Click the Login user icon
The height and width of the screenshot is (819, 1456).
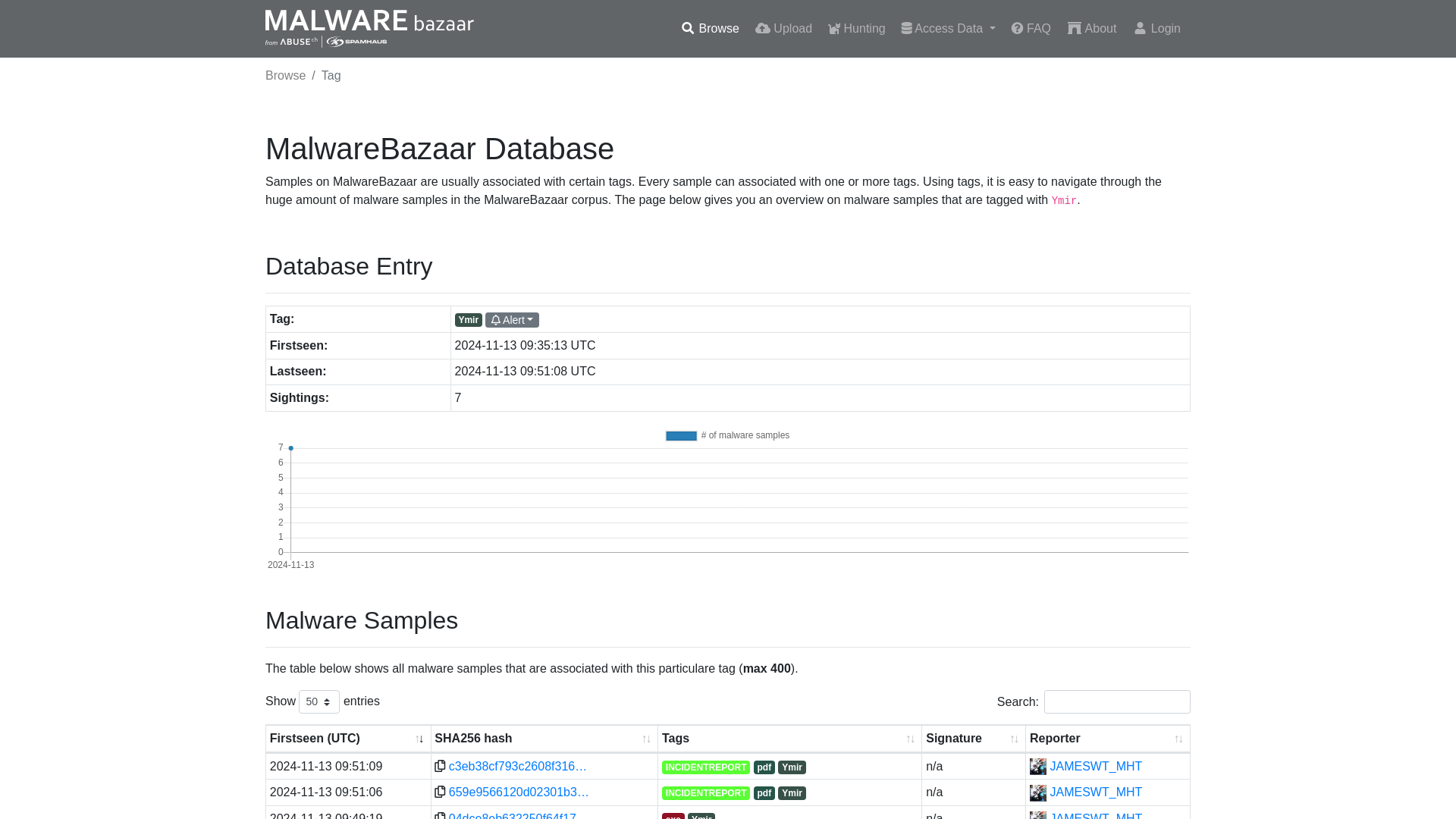(x=1140, y=29)
